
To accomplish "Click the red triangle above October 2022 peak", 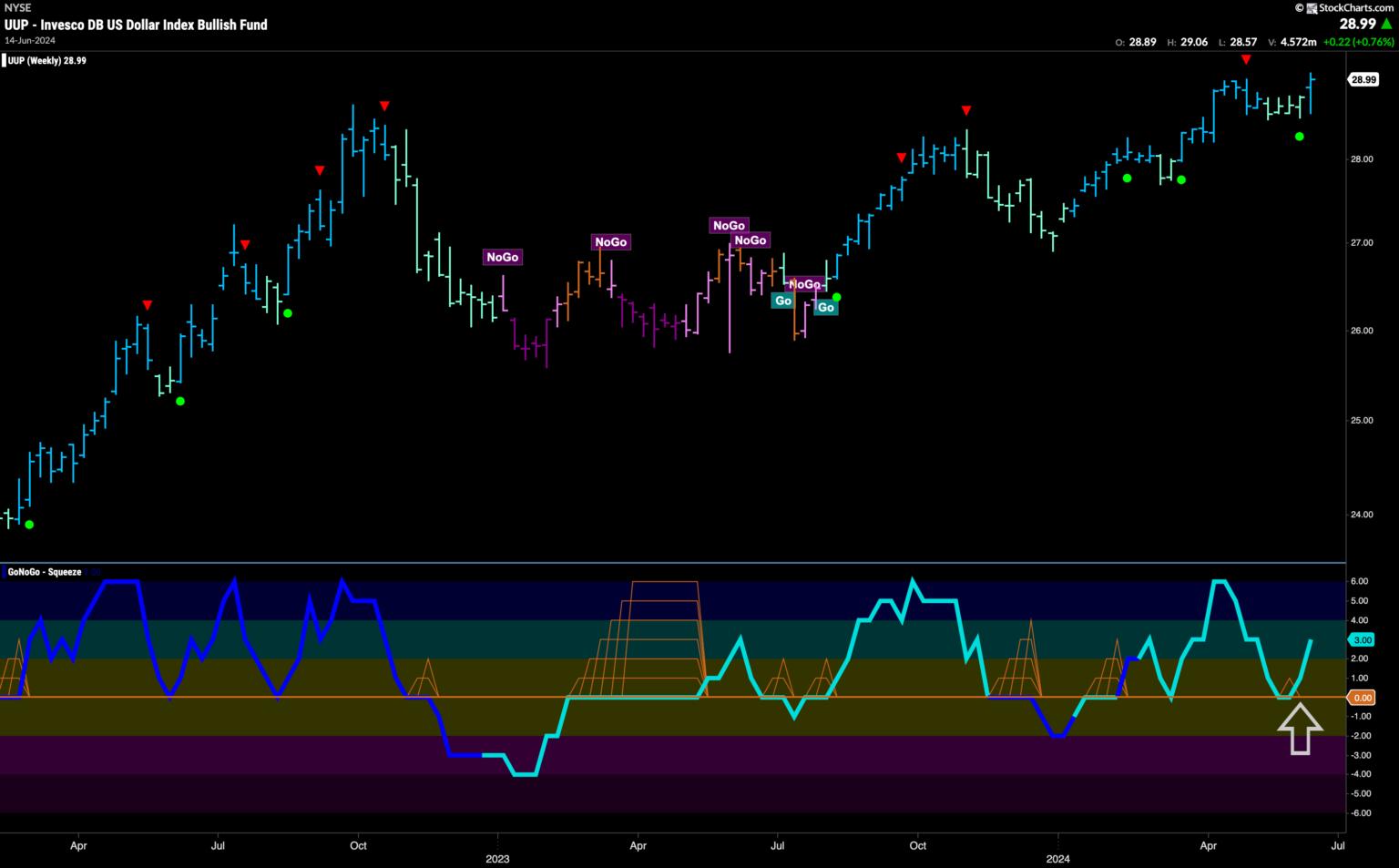I will pyautogui.click(x=384, y=106).
